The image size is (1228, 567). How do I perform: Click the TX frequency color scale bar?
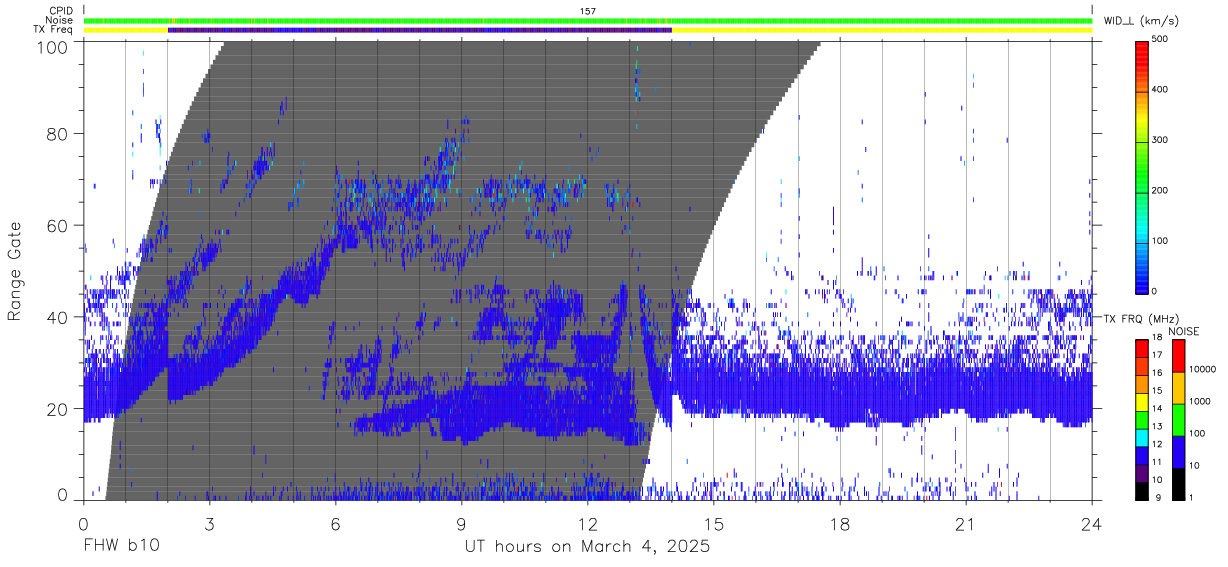click(1141, 419)
